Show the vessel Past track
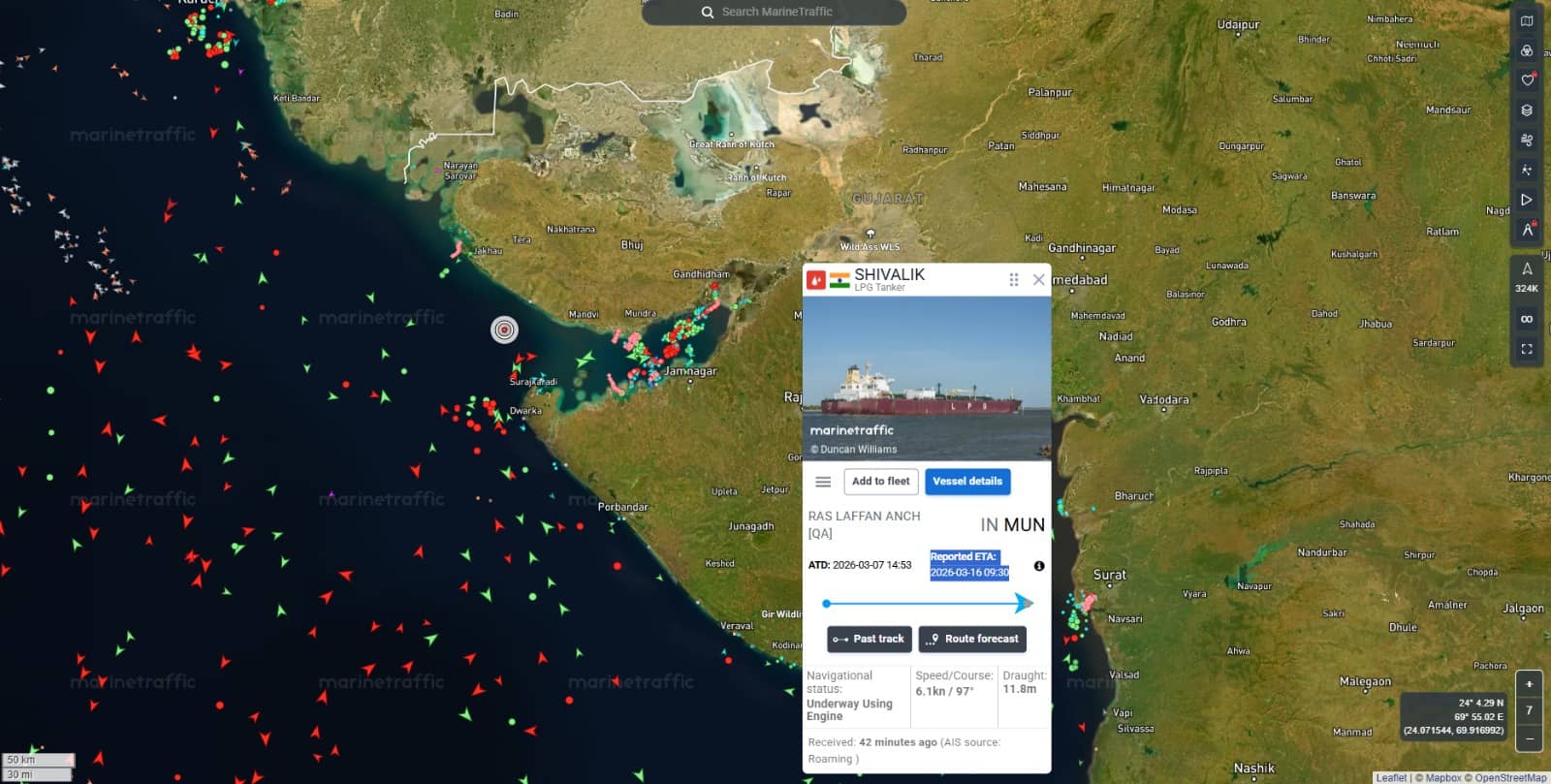Screen dimensions: 1551x784 tap(870, 640)
